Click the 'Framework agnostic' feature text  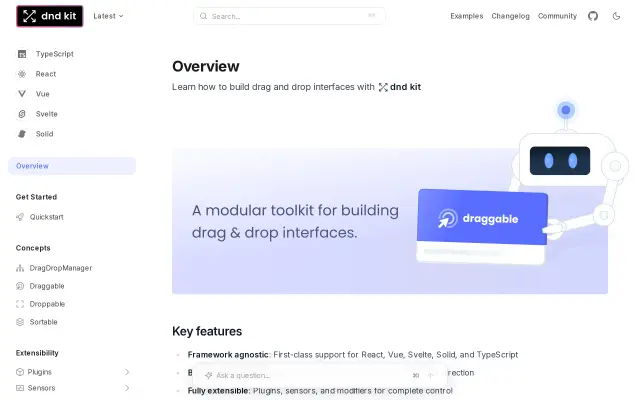228,355
